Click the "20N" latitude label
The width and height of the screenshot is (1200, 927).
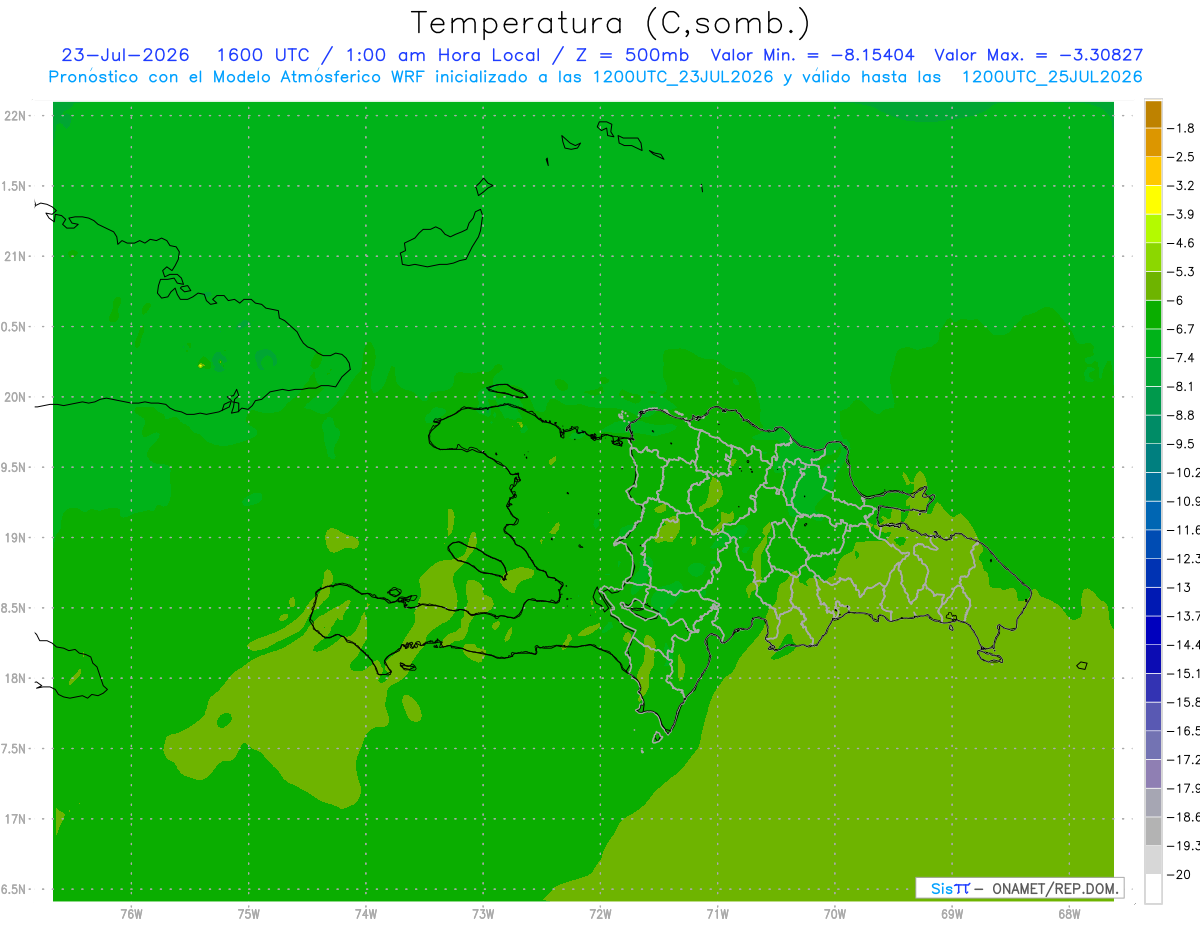(15, 398)
